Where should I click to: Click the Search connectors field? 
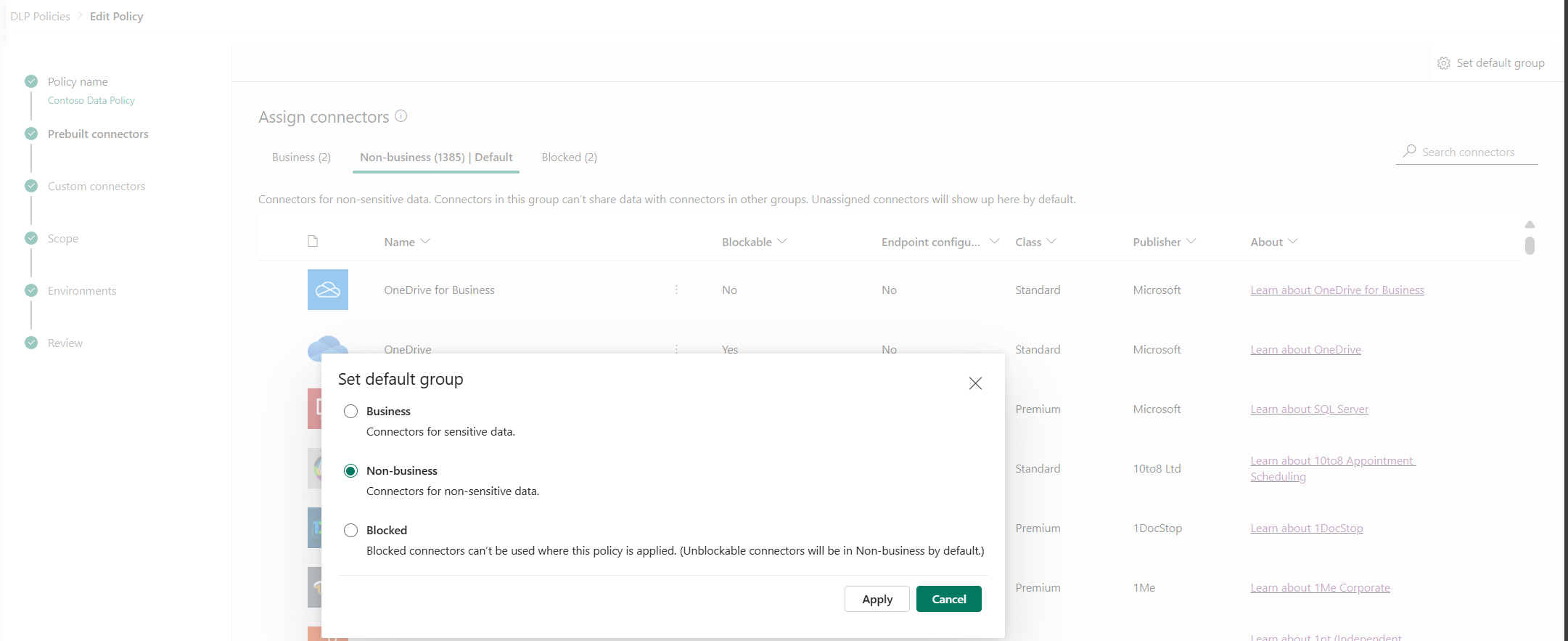[x=1467, y=152]
